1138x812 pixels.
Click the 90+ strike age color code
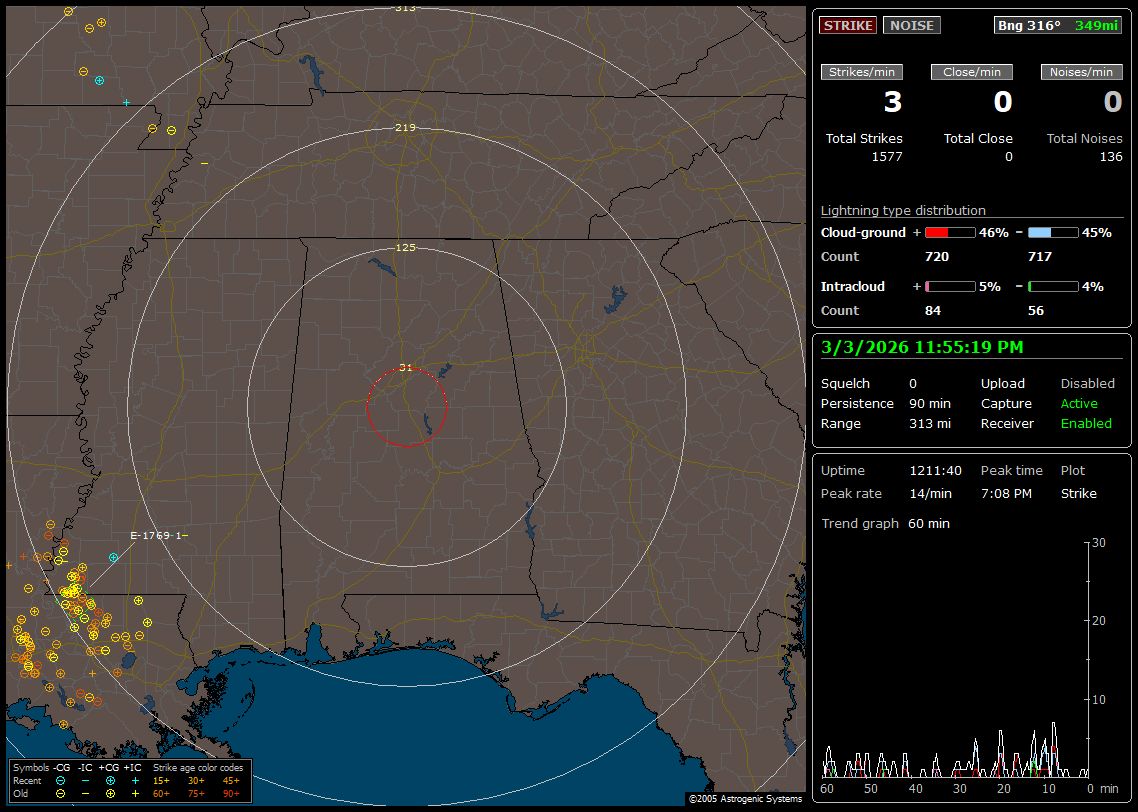tap(231, 793)
